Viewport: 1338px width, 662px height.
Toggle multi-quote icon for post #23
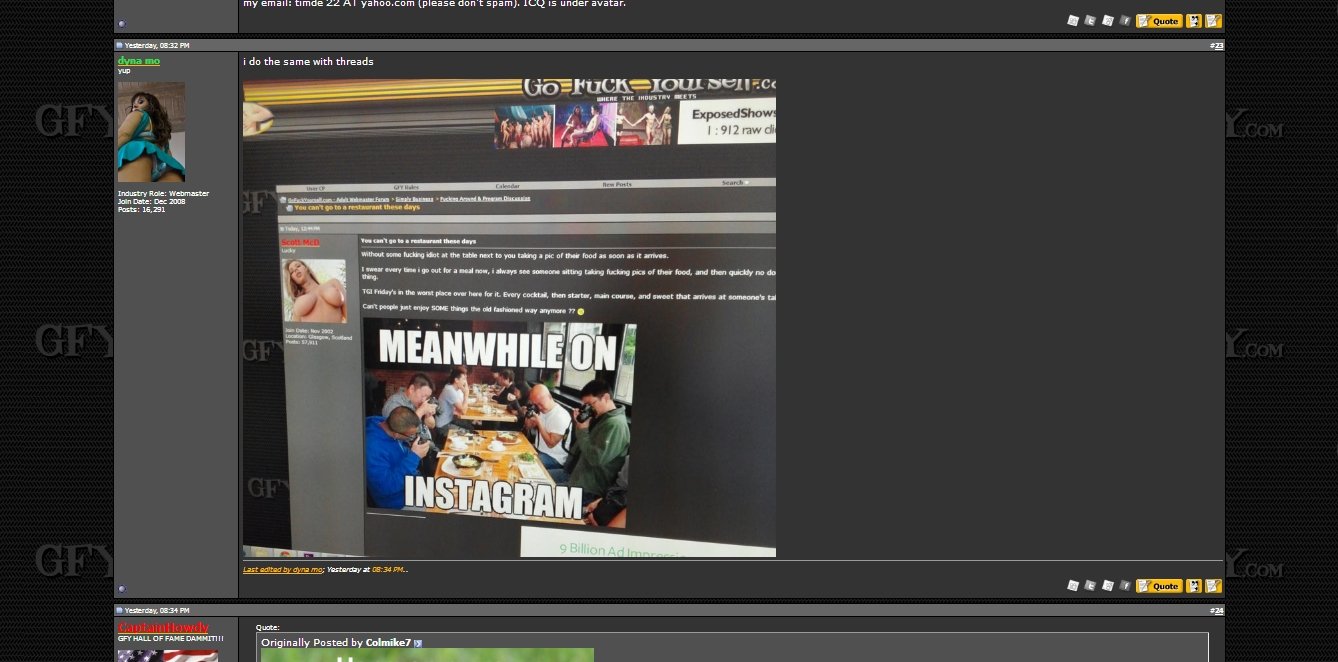(x=1194, y=586)
